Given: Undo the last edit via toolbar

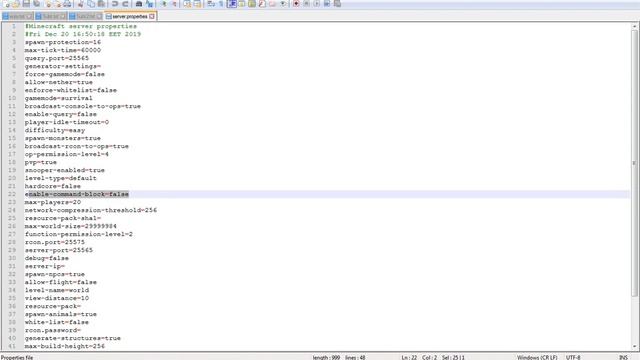Looking at the screenshot, I should click(115, 4).
